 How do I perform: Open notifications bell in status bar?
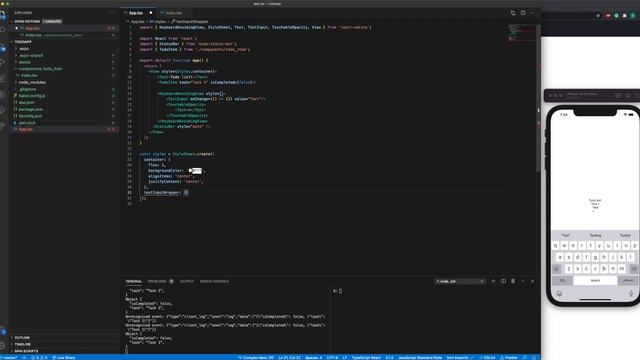coord(533,358)
